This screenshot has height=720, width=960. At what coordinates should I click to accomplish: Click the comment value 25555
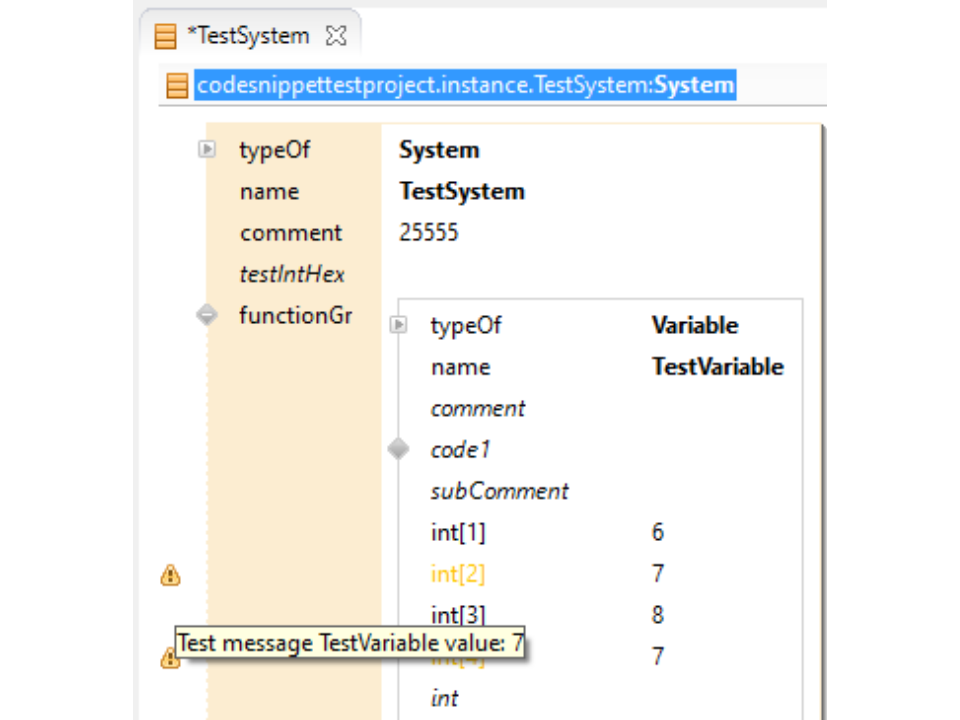428,233
